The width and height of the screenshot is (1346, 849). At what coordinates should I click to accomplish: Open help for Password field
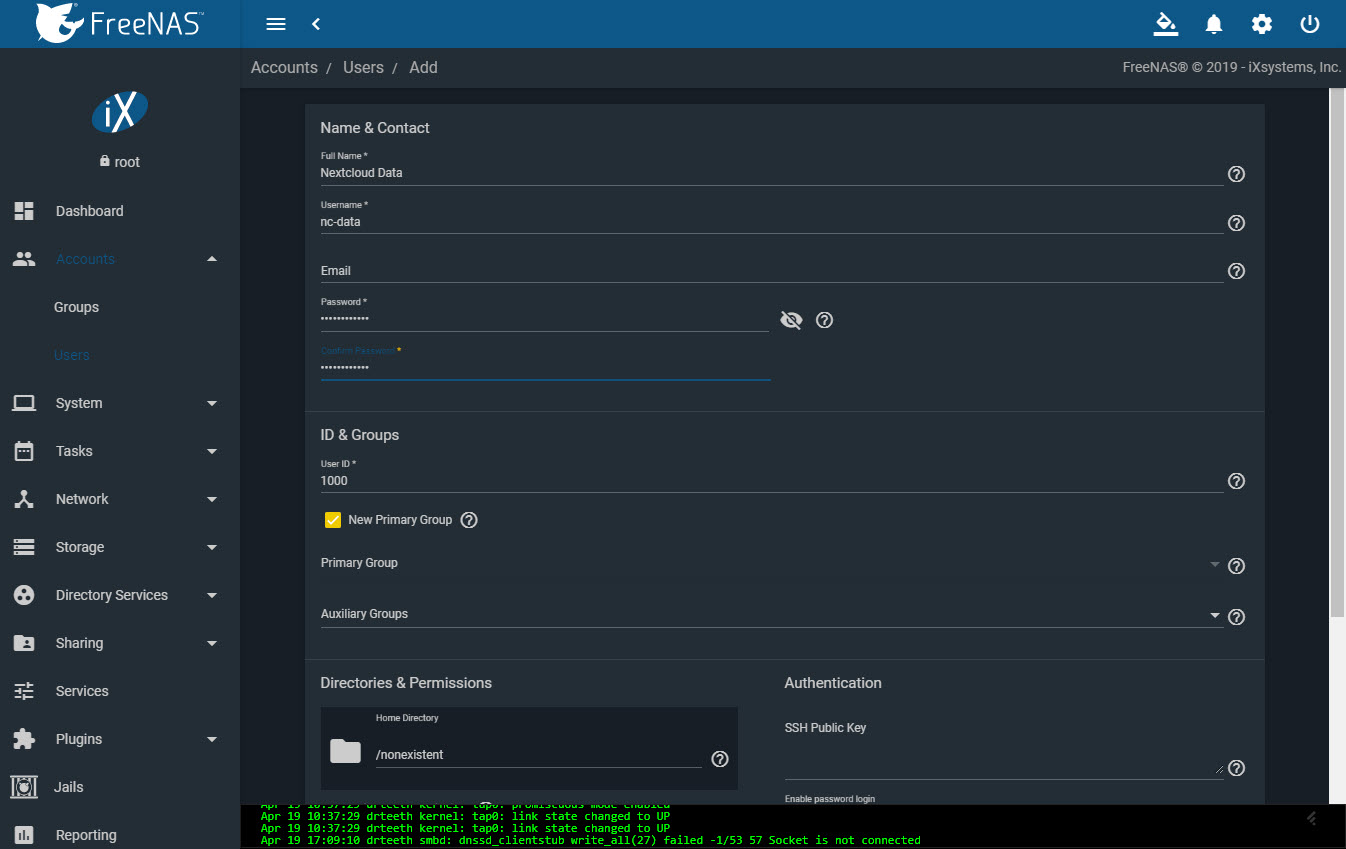click(824, 320)
